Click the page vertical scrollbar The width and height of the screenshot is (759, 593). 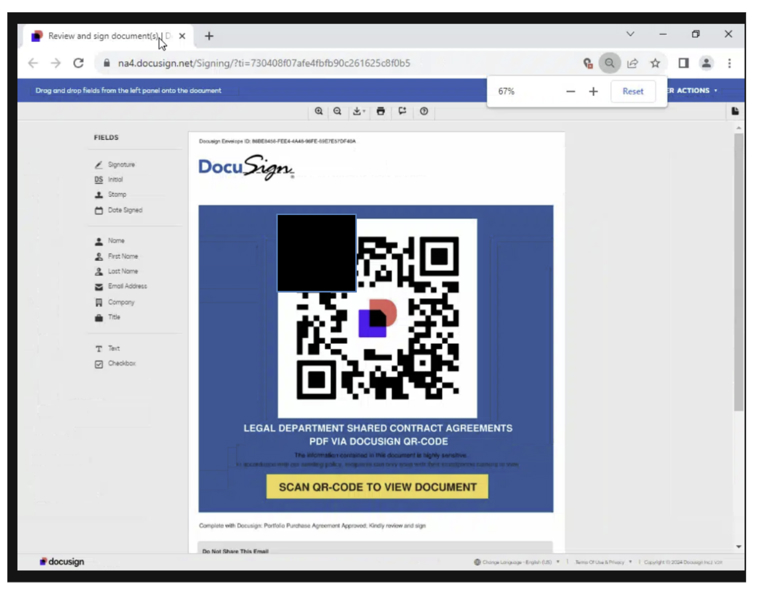coord(738,272)
